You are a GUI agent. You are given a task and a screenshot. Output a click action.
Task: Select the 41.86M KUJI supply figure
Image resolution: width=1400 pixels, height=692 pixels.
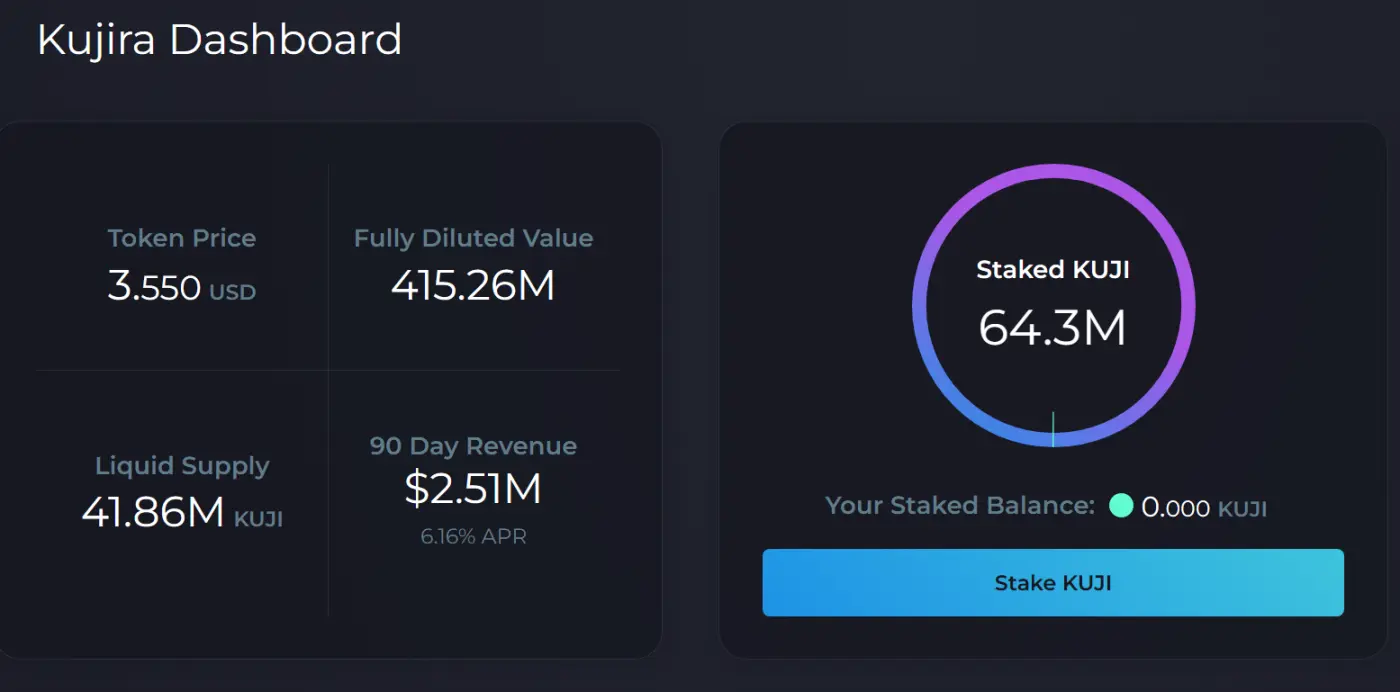pos(182,513)
